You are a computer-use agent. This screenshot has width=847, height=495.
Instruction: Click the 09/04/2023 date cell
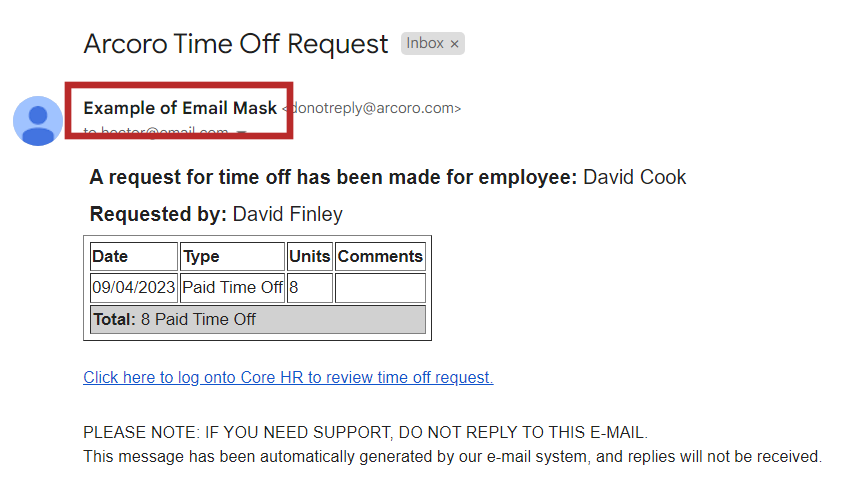point(133,288)
